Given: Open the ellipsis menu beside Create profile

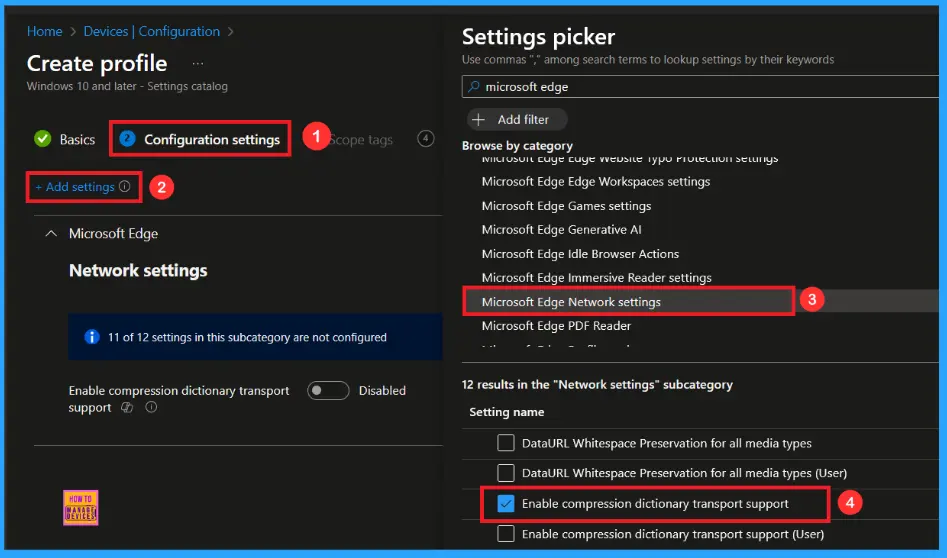Looking at the screenshot, I should click(x=197, y=63).
